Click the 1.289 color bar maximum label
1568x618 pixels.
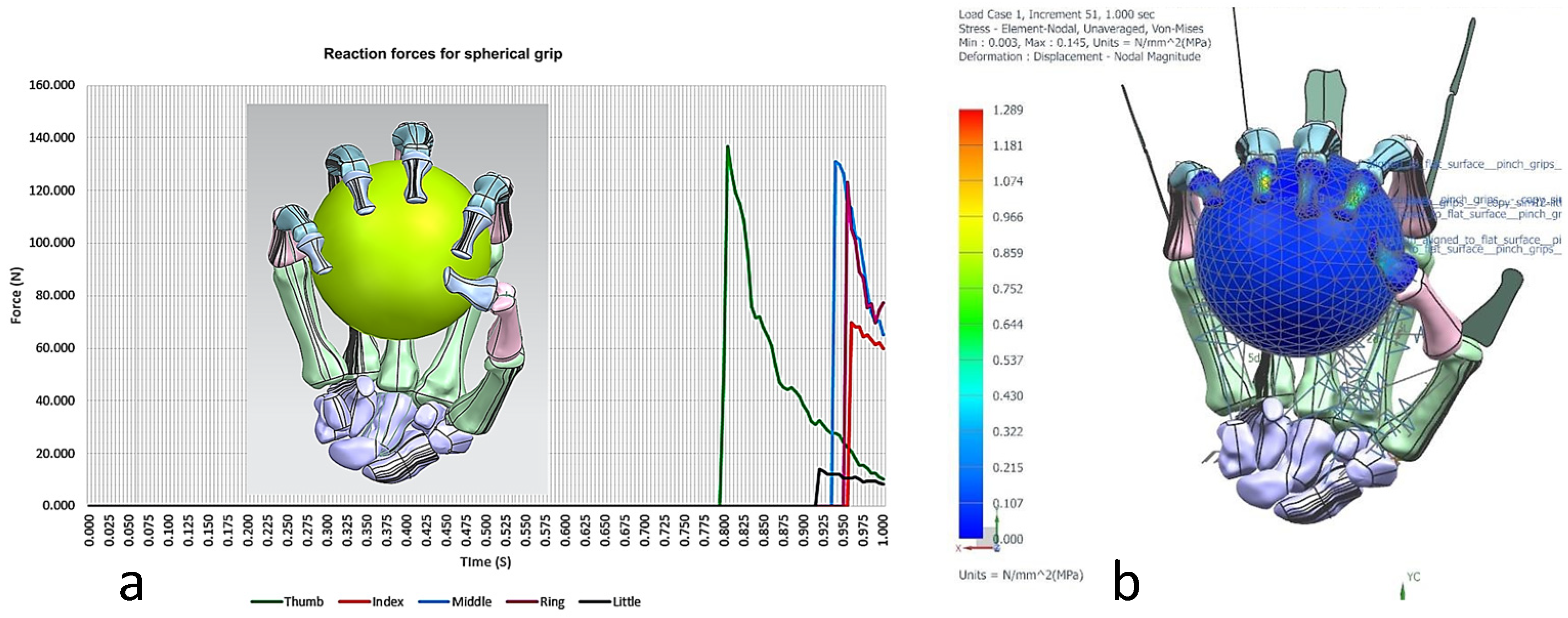[1008, 110]
